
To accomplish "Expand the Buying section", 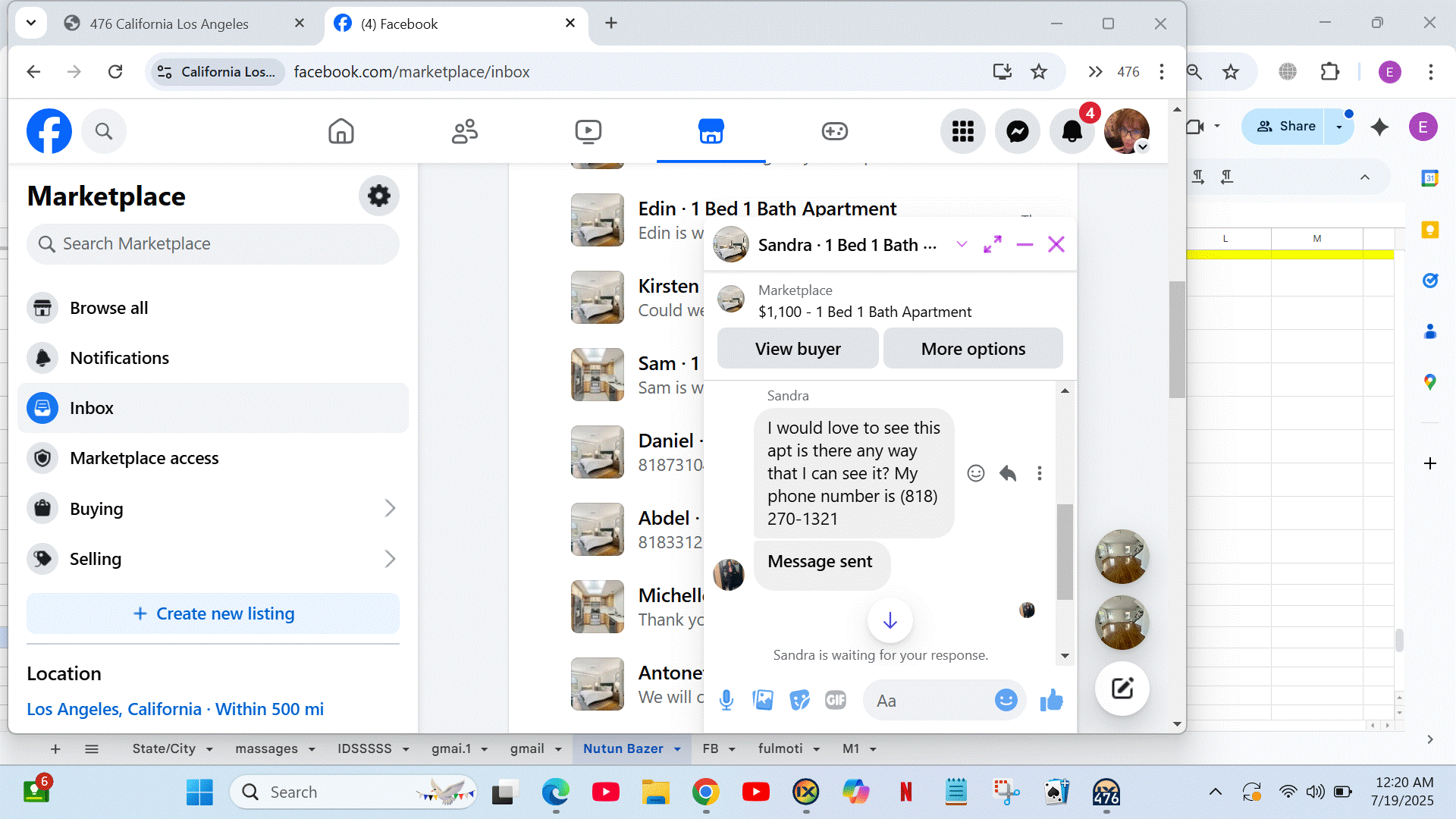I will coord(390,508).
